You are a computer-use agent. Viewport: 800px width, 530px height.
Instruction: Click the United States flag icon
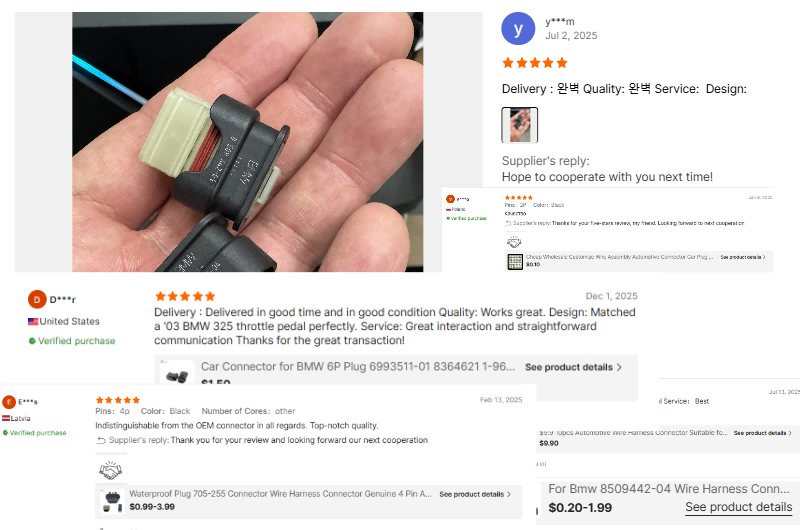(x=33, y=321)
